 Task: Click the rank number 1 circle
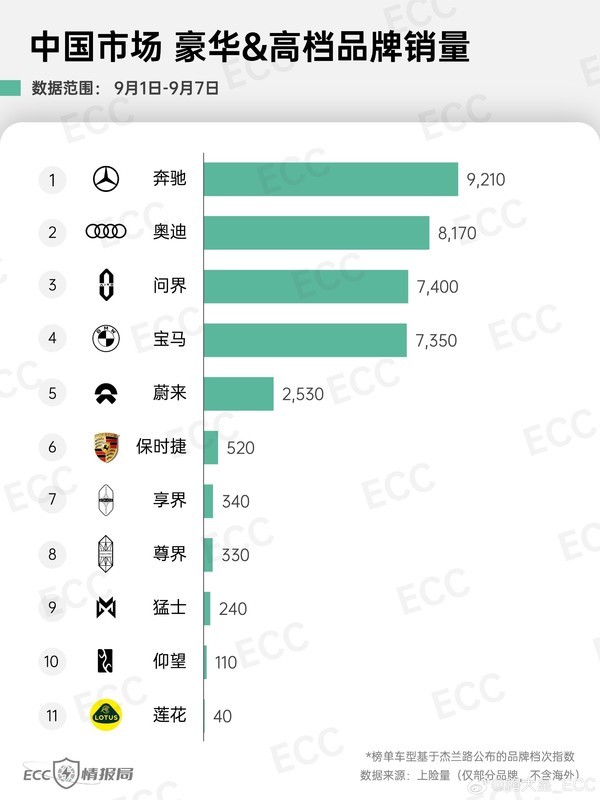(x=51, y=180)
